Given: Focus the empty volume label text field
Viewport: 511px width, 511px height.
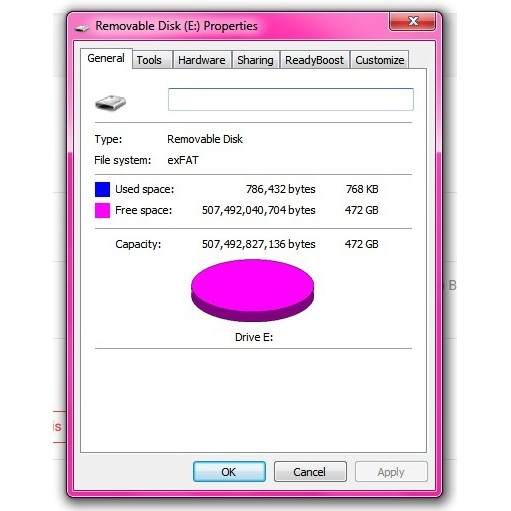Looking at the screenshot, I should click(x=291, y=99).
